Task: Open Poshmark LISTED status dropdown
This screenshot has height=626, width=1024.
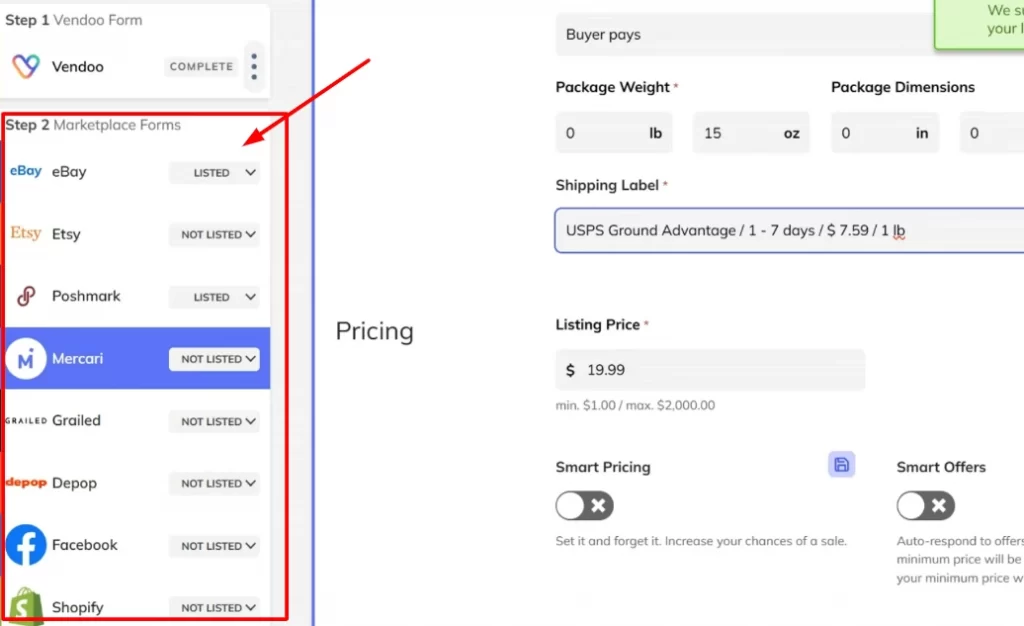Action: click(214, 297)
